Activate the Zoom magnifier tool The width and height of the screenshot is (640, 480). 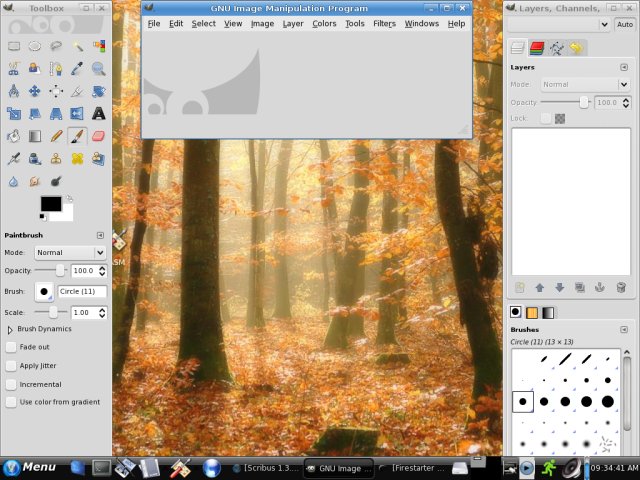pyautogui.click(x=99, y=68)
